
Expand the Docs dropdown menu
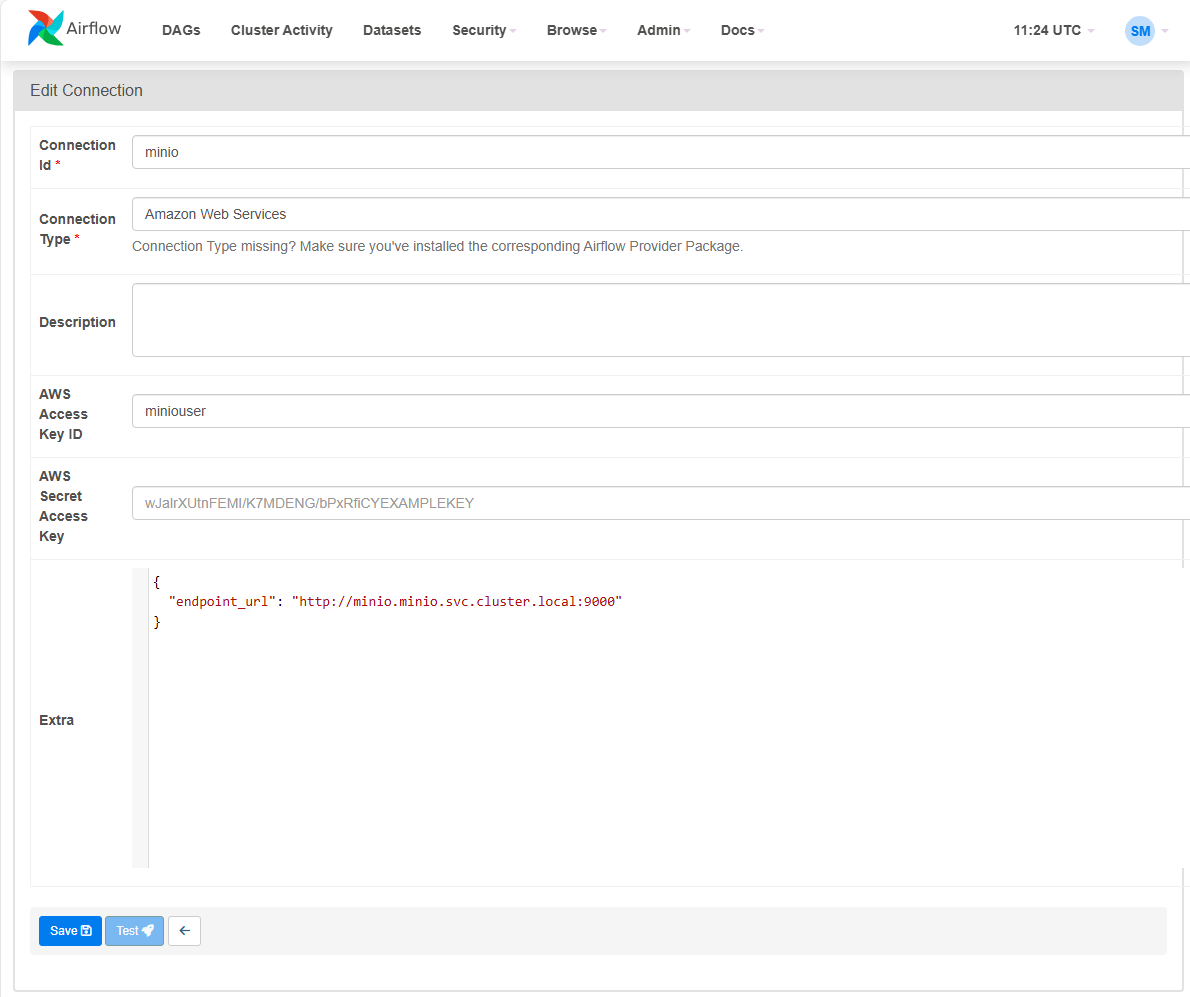(x=742, y=30)
